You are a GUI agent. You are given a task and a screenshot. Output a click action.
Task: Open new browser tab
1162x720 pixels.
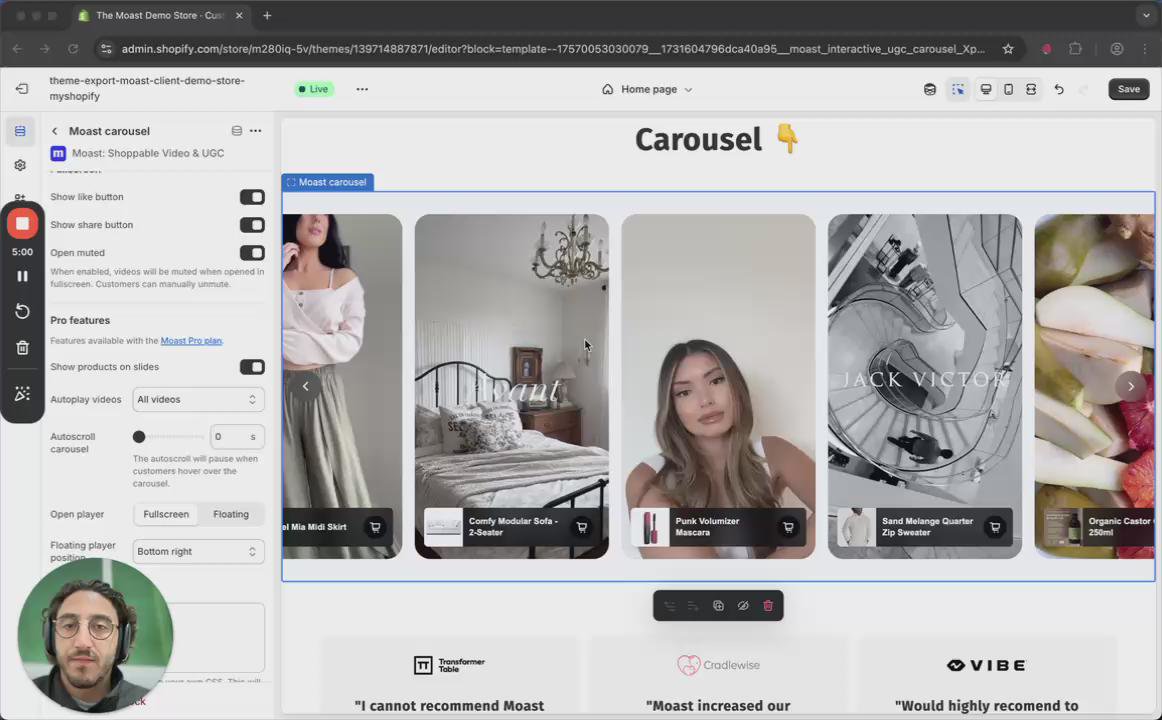267,15
